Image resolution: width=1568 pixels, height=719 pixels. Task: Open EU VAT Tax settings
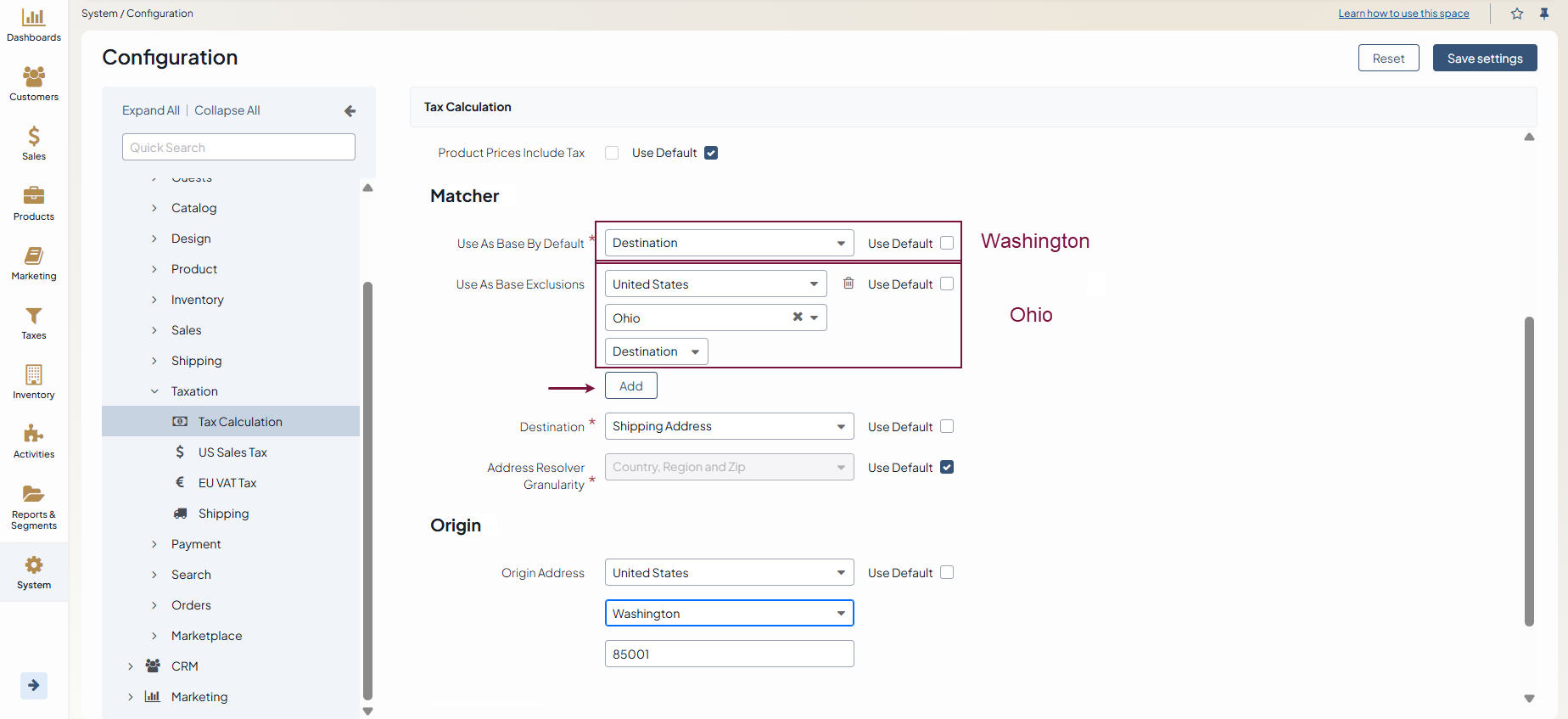[227, 483]
